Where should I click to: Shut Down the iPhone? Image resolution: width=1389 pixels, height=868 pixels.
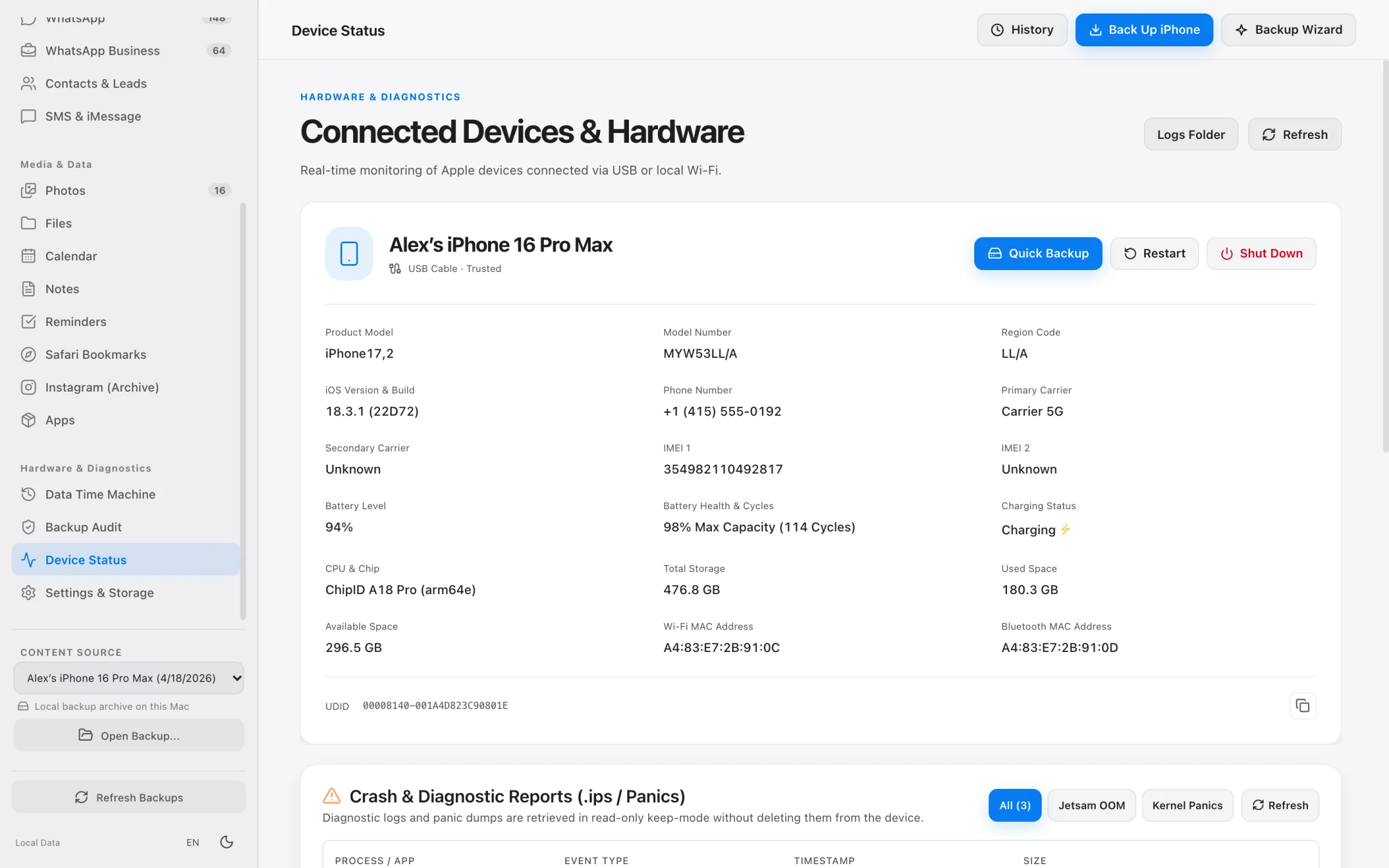click(1261, 253)
